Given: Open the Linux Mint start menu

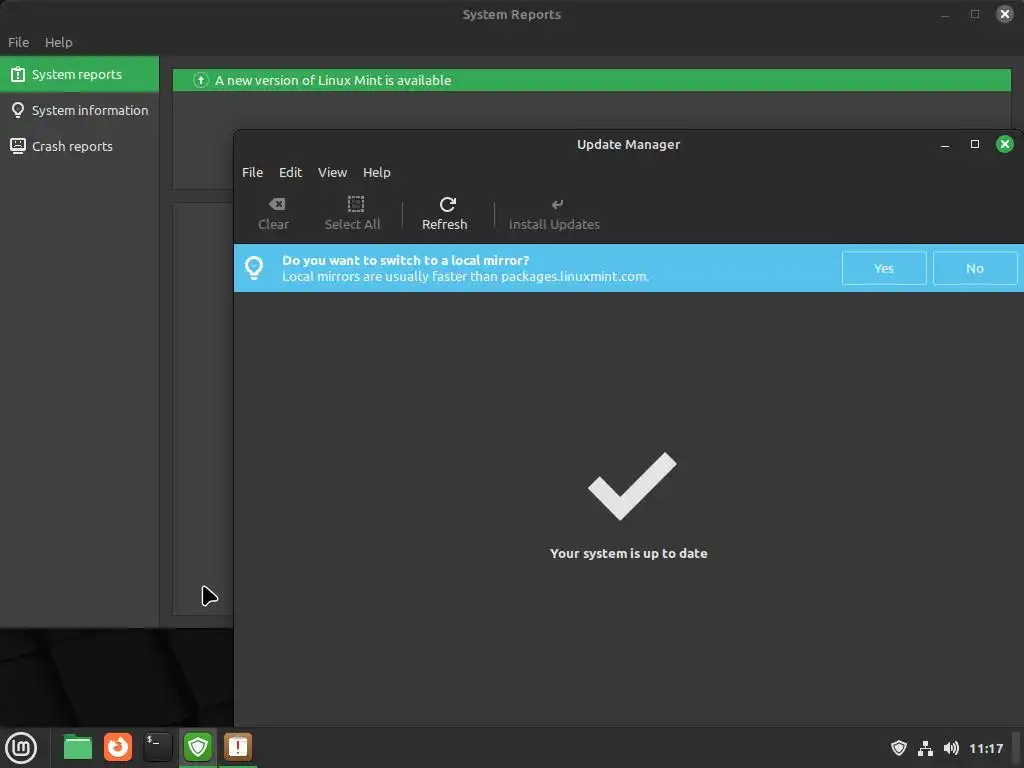Looking at the screenshot, I should (22, 748).
